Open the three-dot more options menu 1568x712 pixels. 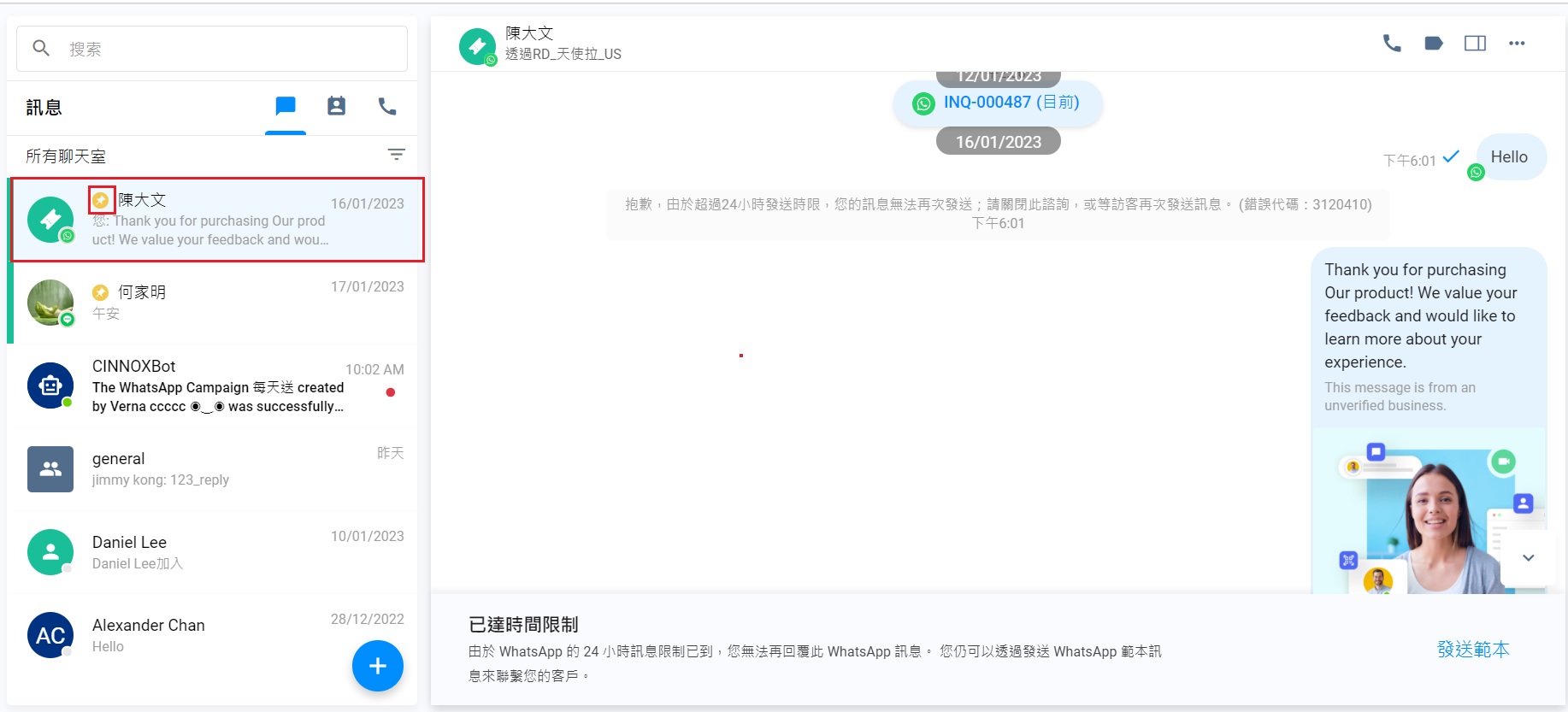click(1517, 43)
